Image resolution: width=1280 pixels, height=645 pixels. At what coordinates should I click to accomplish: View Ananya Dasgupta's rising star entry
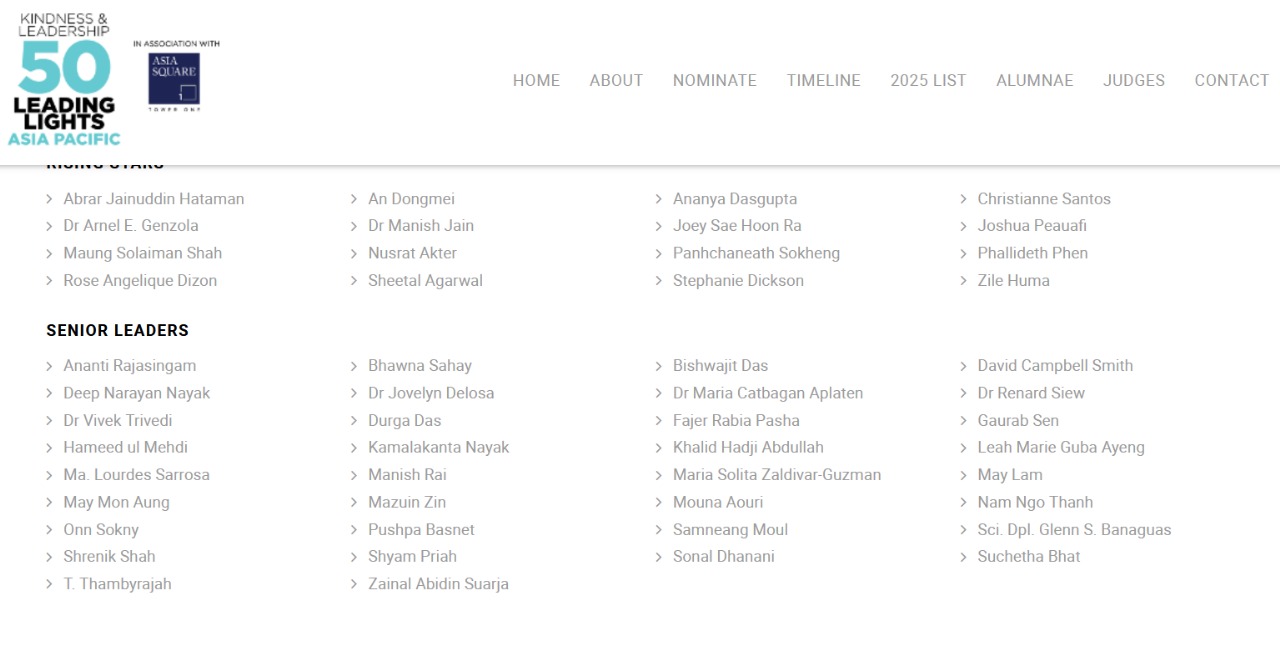click(x=734, y=199)
